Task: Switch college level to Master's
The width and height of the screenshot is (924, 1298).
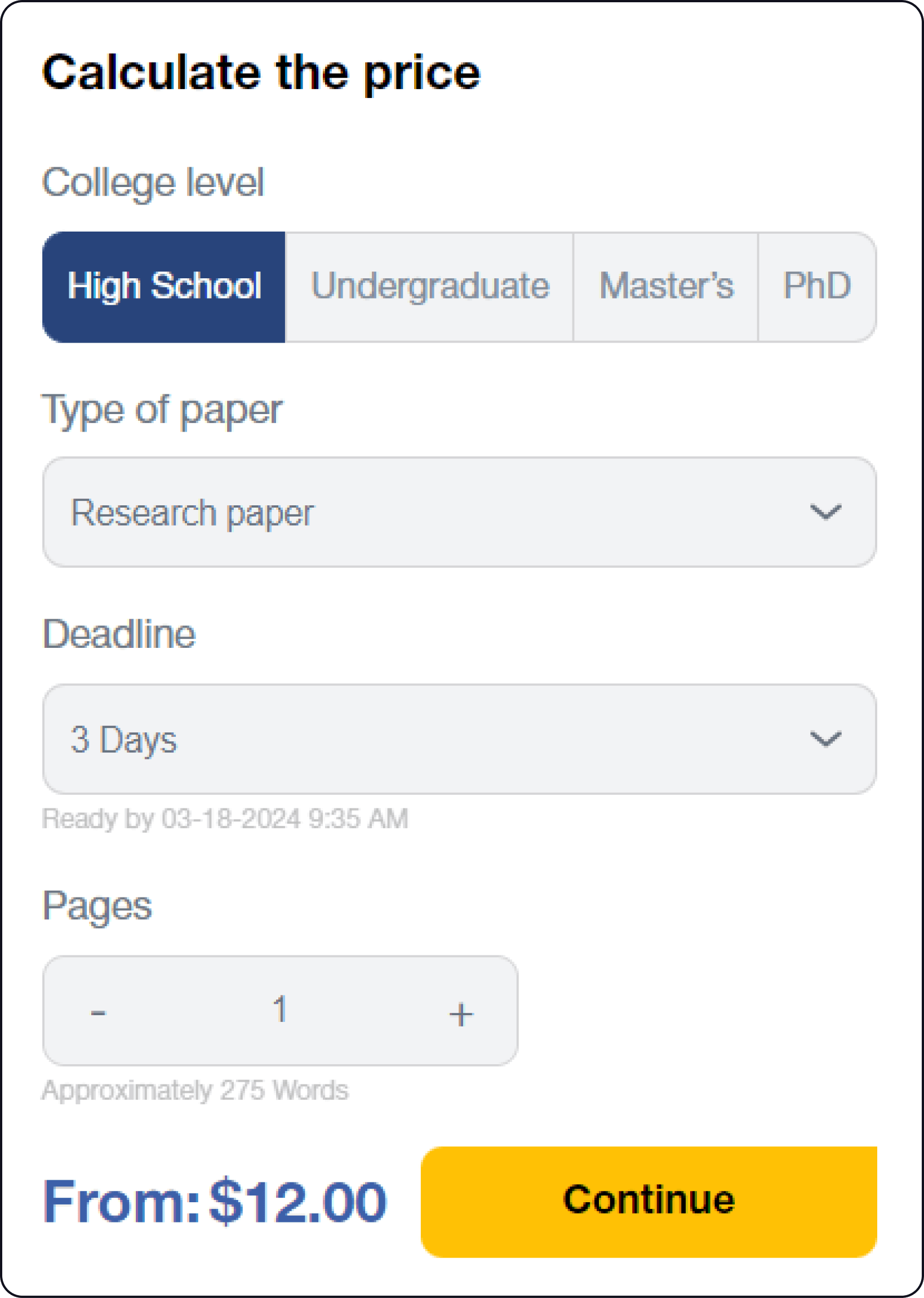Action: [666, 286]
